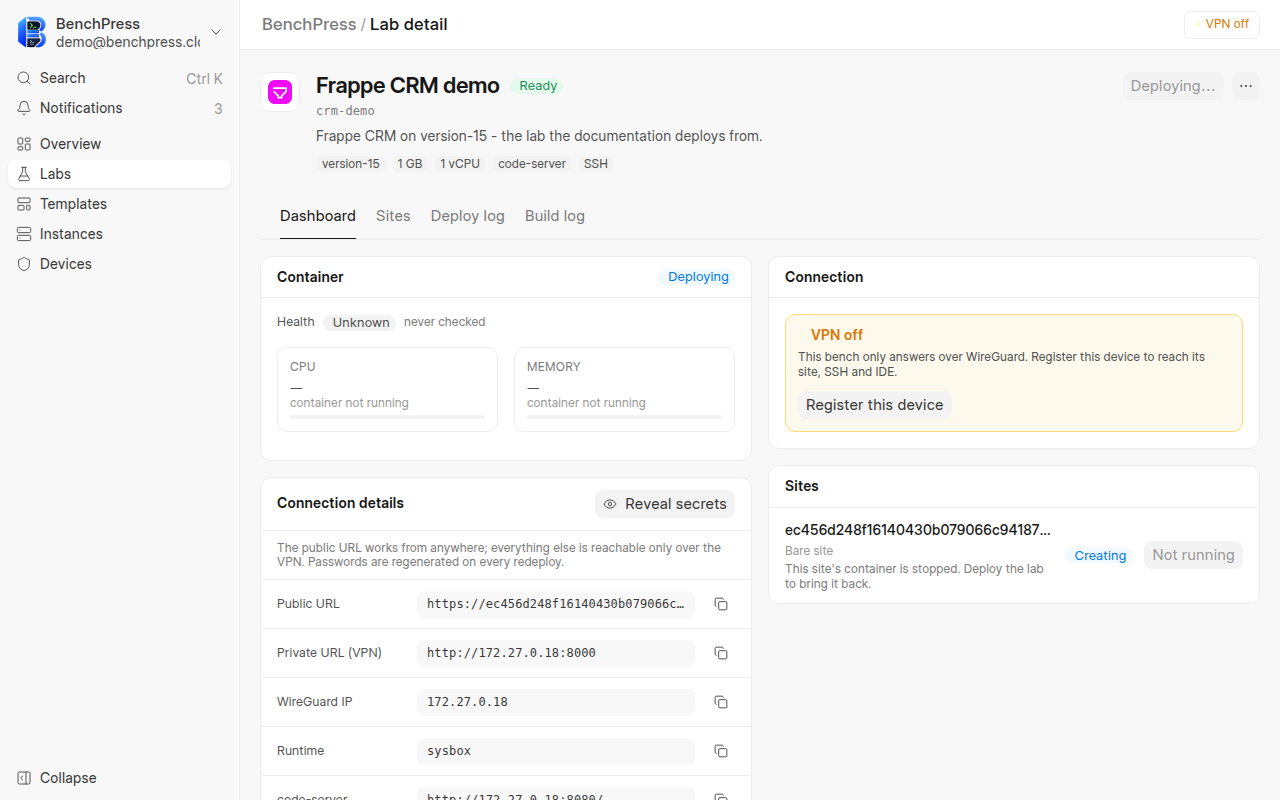The image size is (1280, 800).
Task: Click the Deploying… button
Action: (1173, 86)
